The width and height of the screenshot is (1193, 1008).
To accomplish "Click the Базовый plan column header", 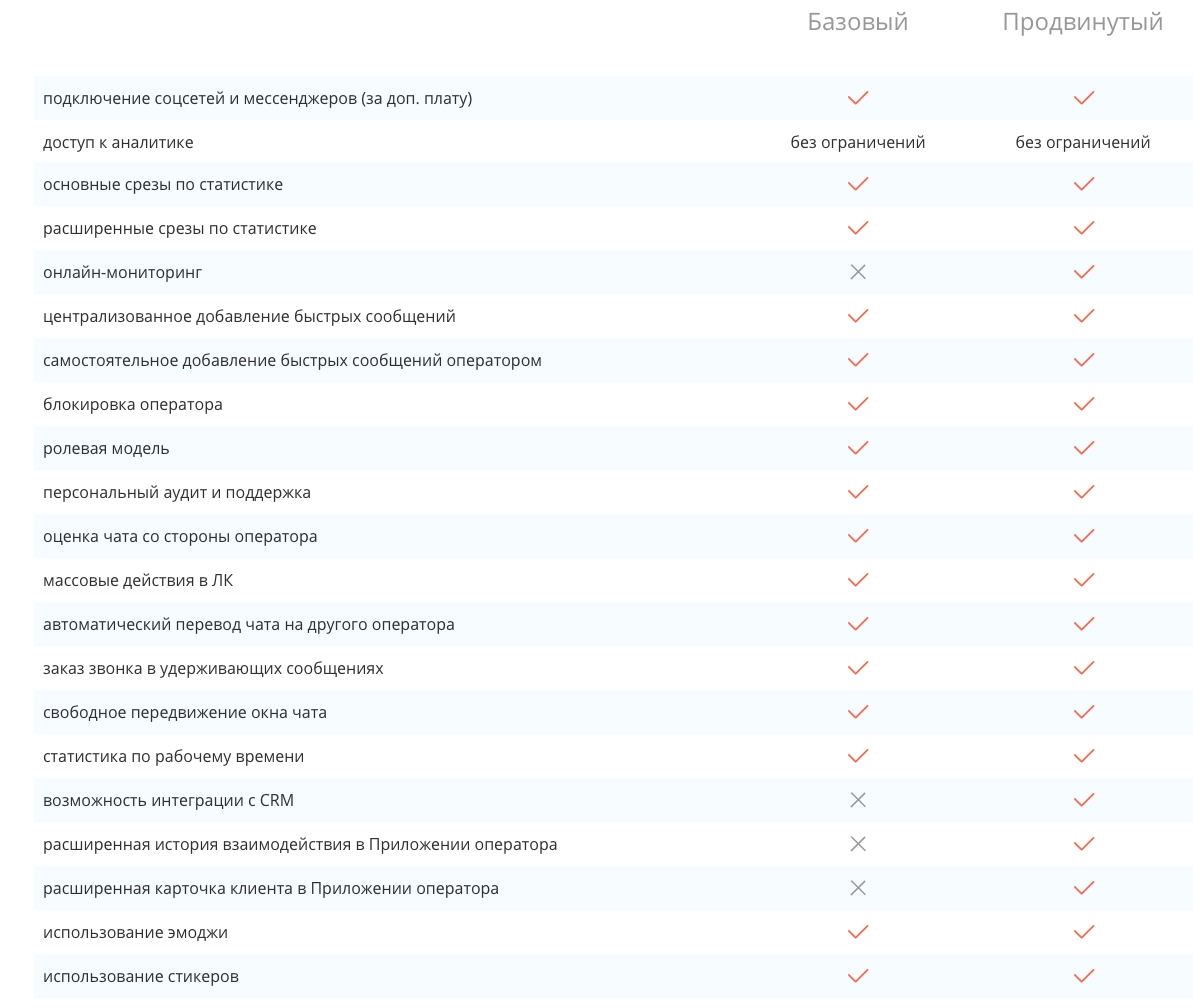I will click(x=857, y=22).
